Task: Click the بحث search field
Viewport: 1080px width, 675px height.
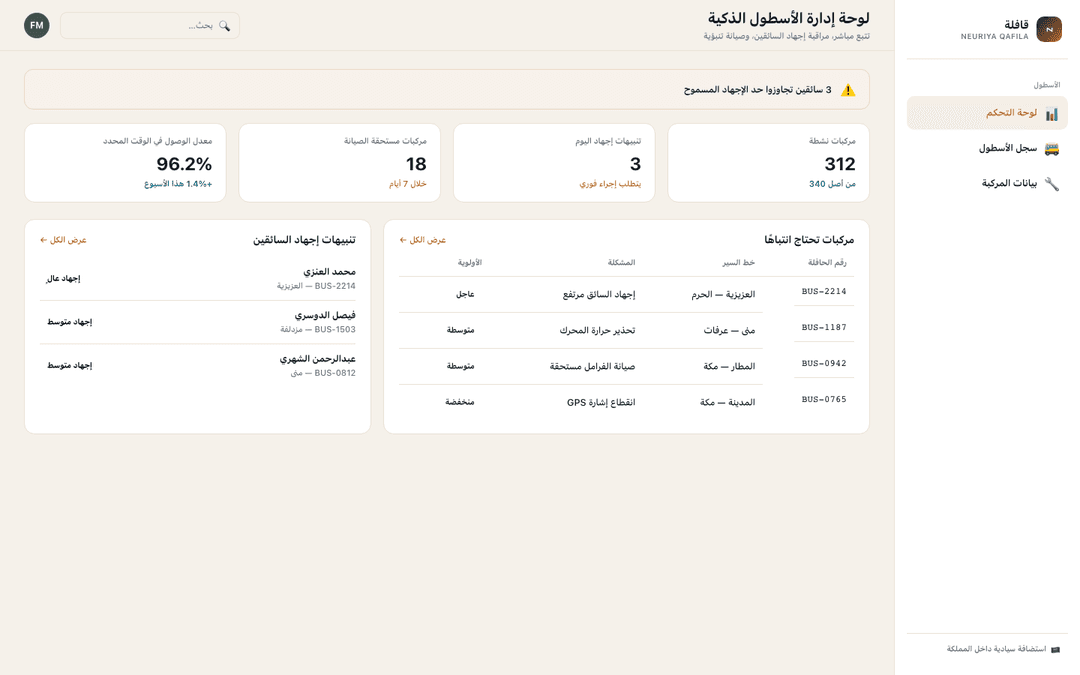Action: coord(149,25)
